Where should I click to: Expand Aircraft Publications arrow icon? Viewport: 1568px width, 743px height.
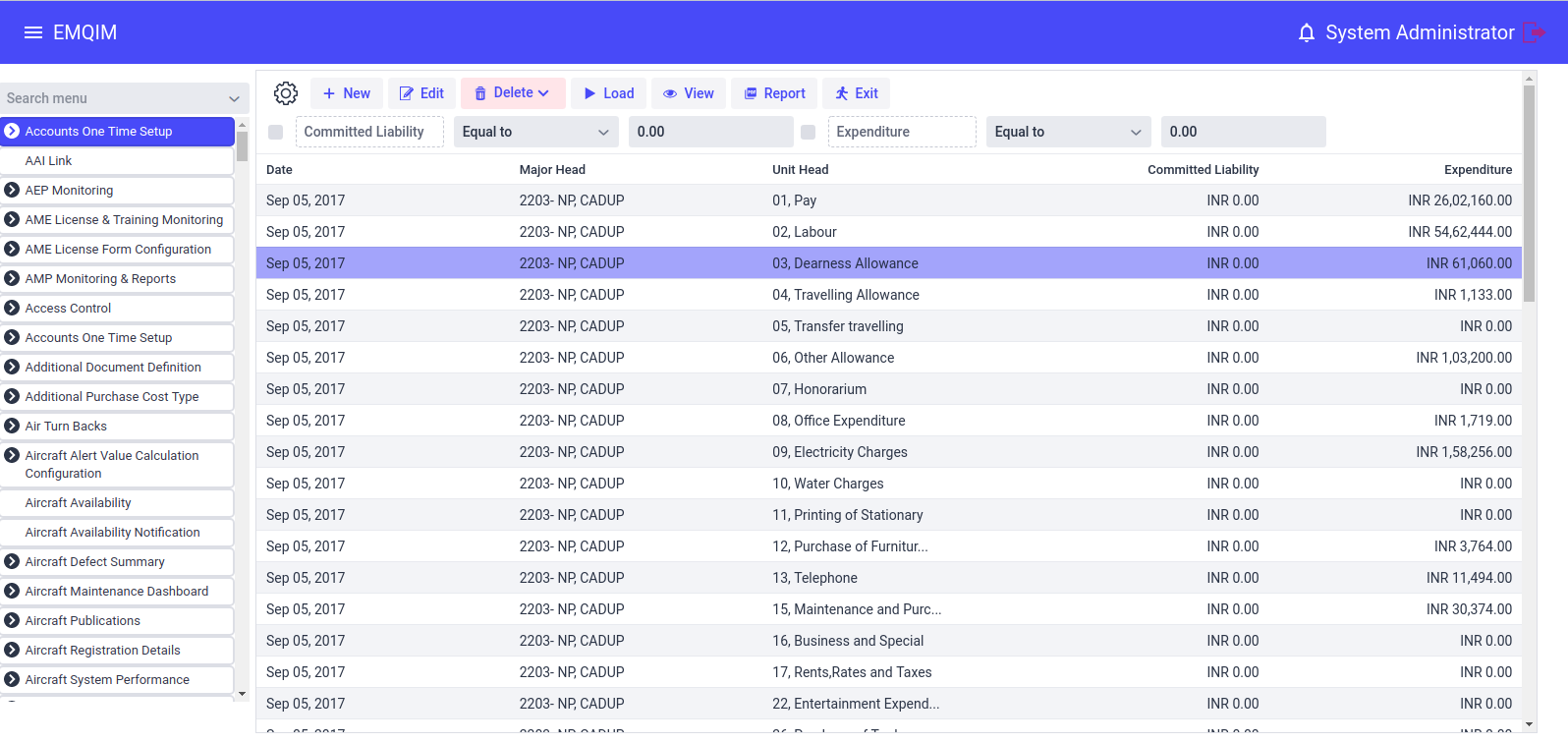tap(12, 620)
